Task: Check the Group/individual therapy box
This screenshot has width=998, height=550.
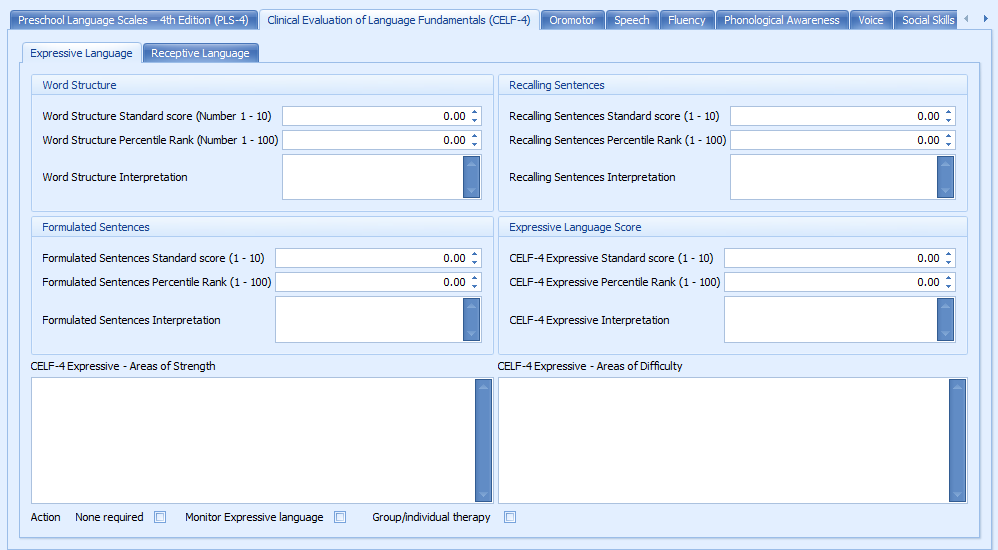Action: 510,517
